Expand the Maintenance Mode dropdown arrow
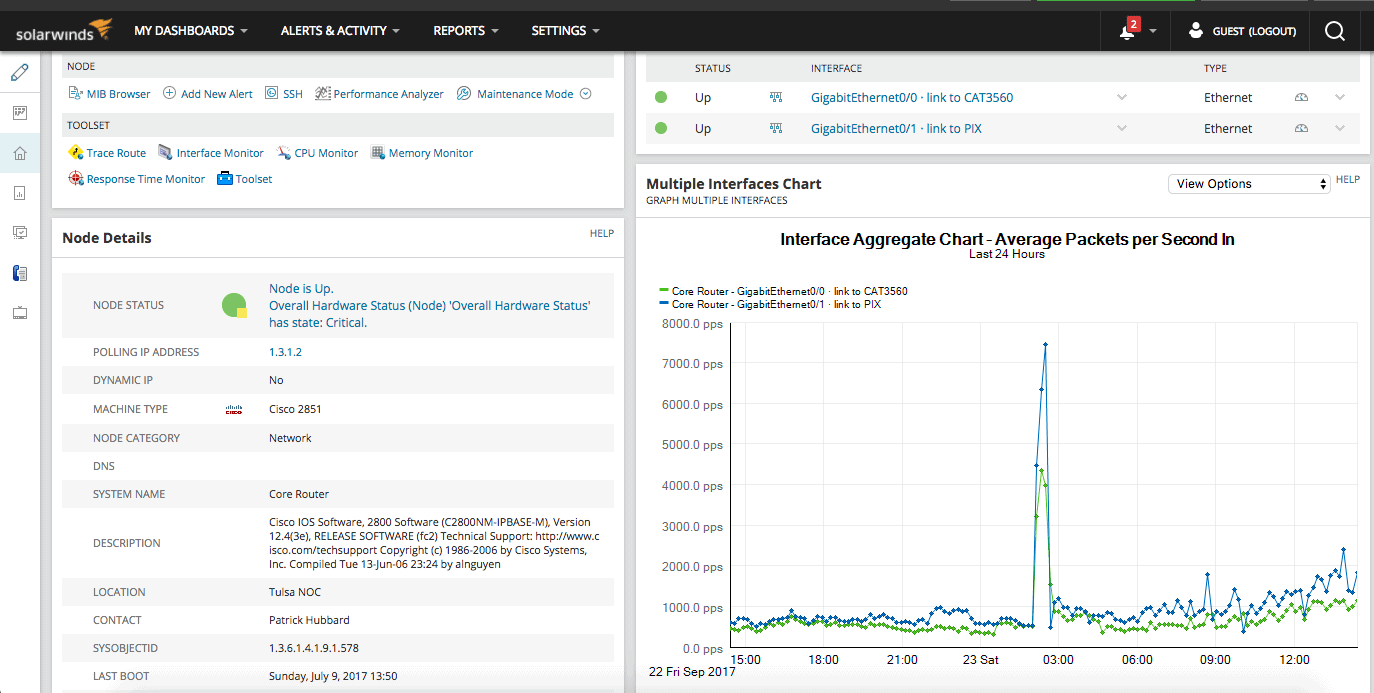This screenshot has width=1374, height=693. pos(586,93)
